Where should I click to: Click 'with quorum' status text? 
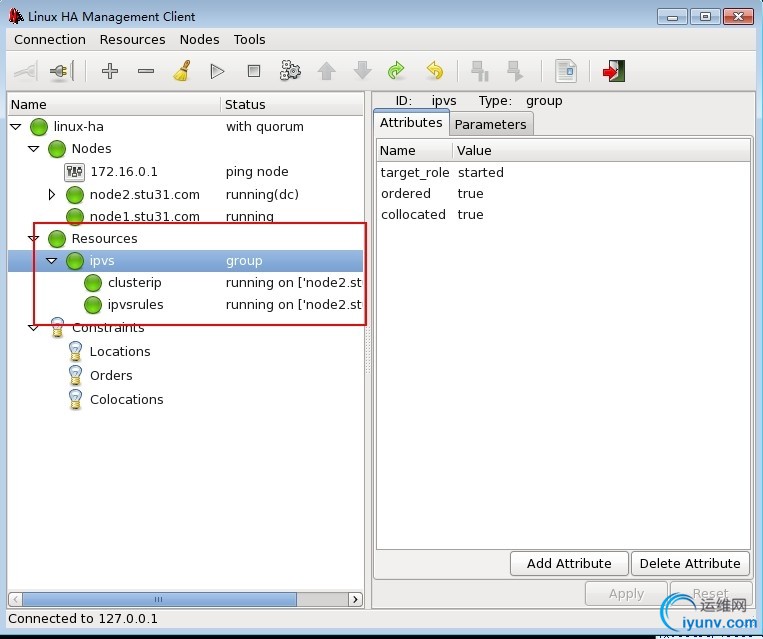pos(264,127)
